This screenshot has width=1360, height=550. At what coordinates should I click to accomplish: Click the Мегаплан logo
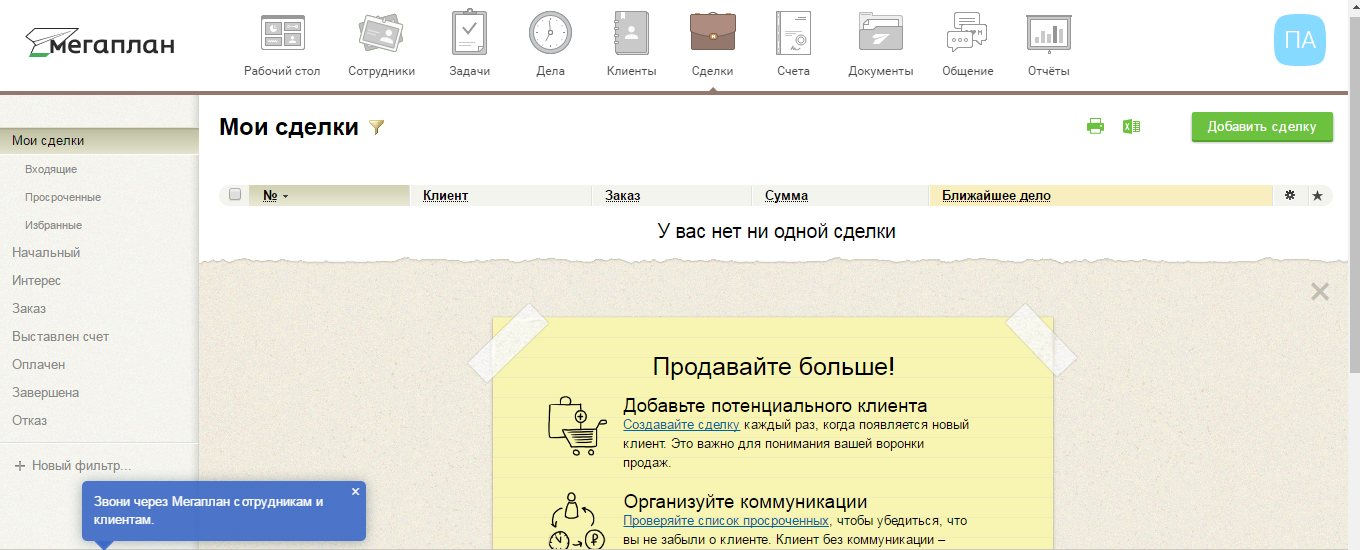click(x=100, y=43)
